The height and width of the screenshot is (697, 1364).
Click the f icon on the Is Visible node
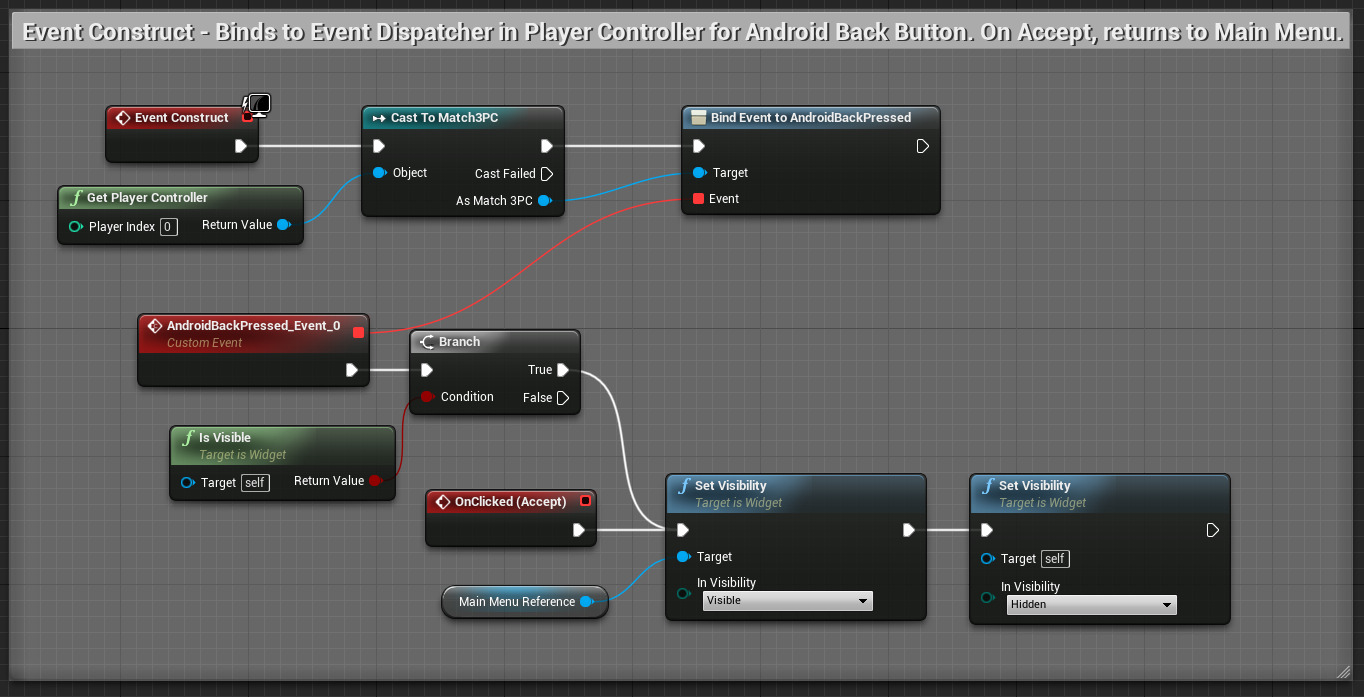(x=188, y=437)
